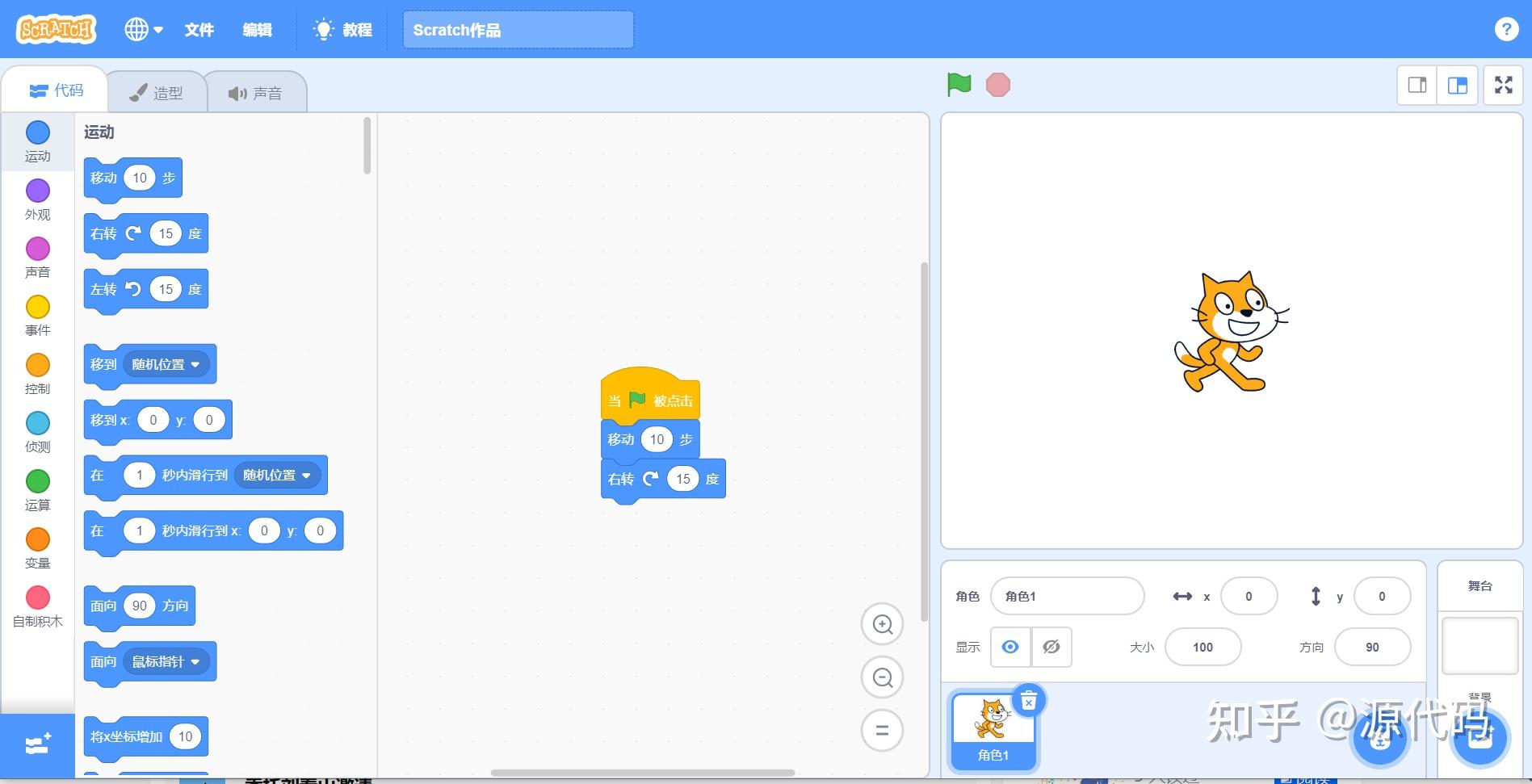Click palette block 左转 15 度
Viewport: 1532px width, 784px height.
tap(145, 290)
